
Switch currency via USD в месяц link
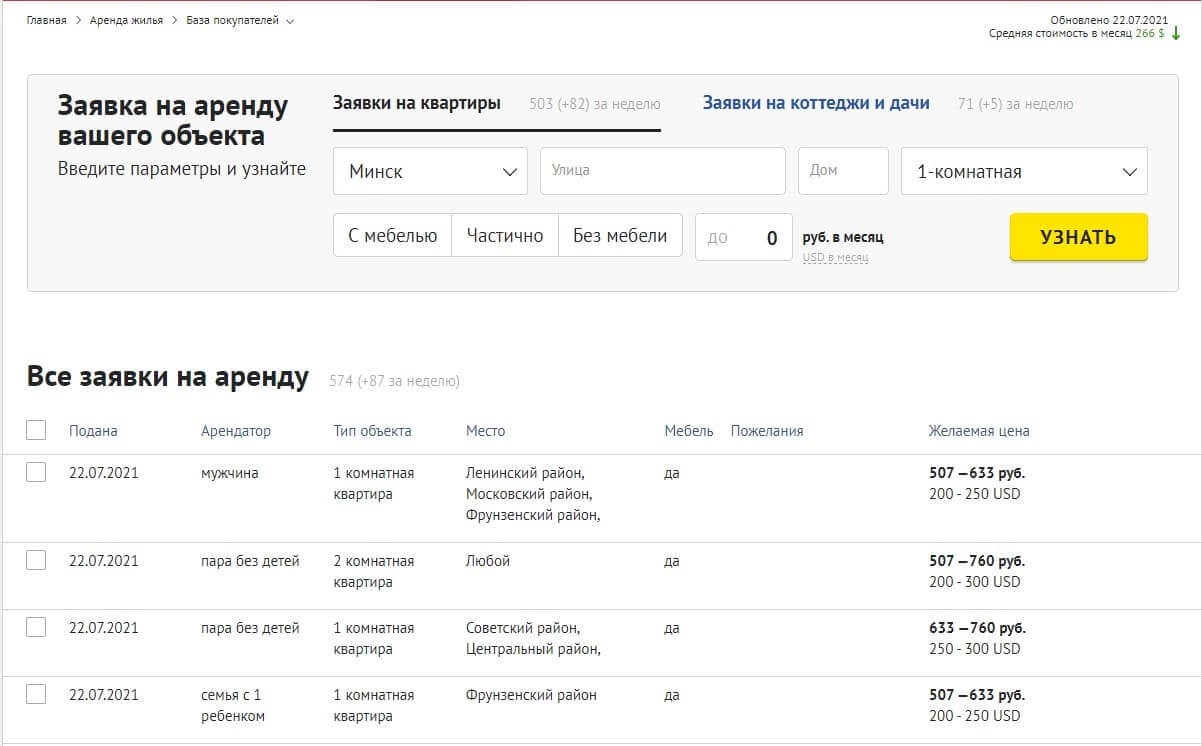pyautogui.click(x=835, y=258)
